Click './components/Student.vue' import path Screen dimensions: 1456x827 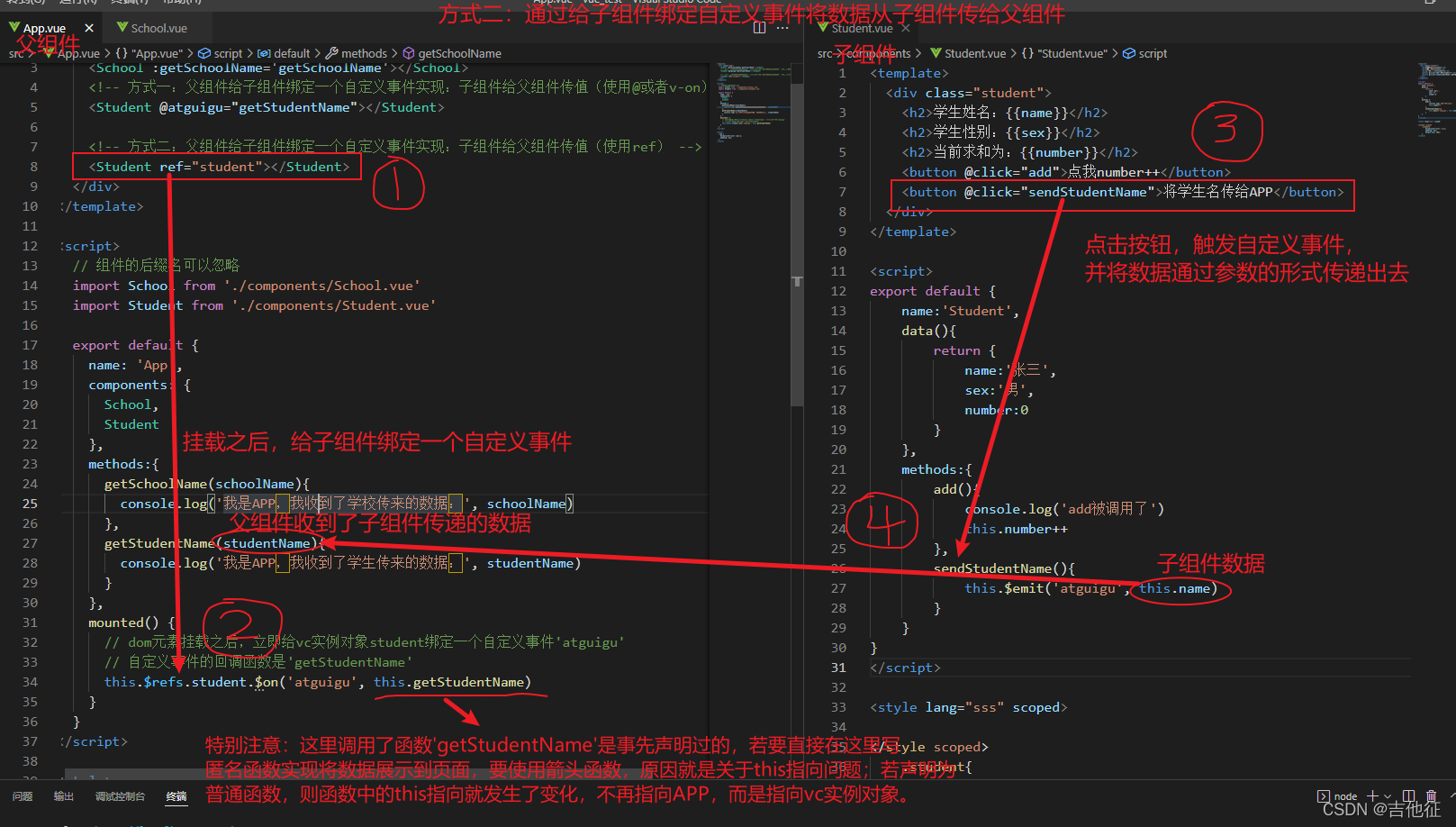(x=334, y=305)
